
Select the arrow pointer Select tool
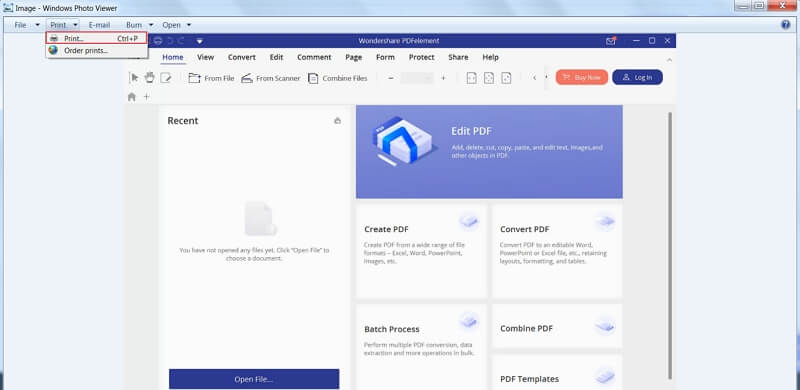(x=135, y=78)
